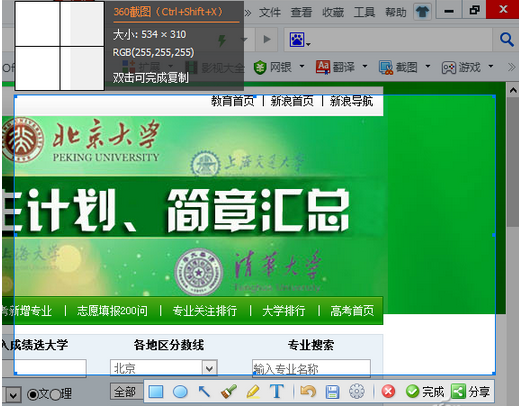Viewport: 519px width, 406px height.
Task: Select the arrow annotation tool
Action: 204,392
